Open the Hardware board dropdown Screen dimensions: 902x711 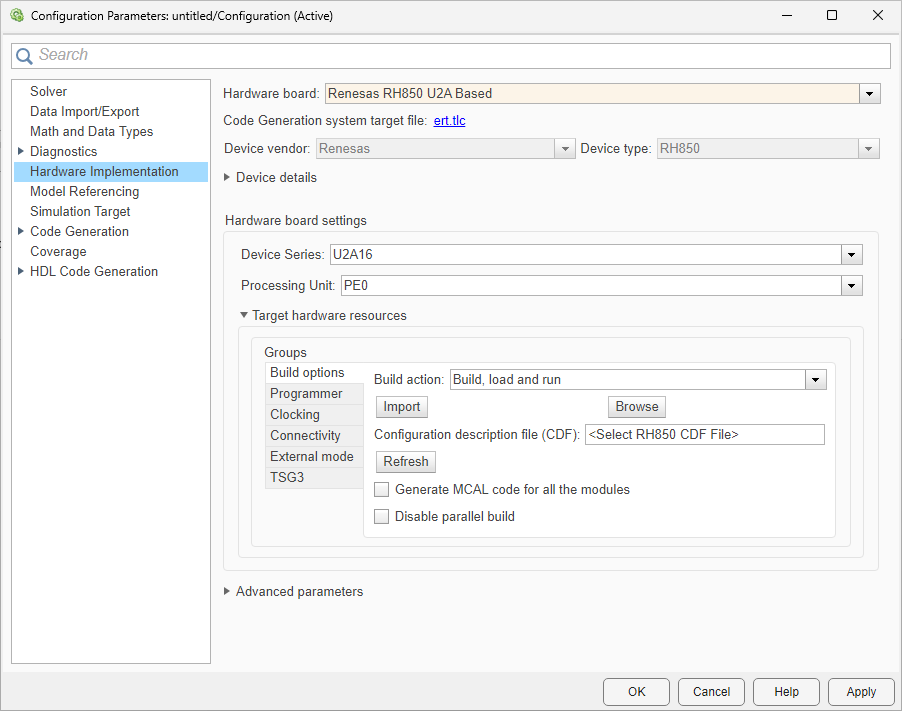[x=869, y=93]
